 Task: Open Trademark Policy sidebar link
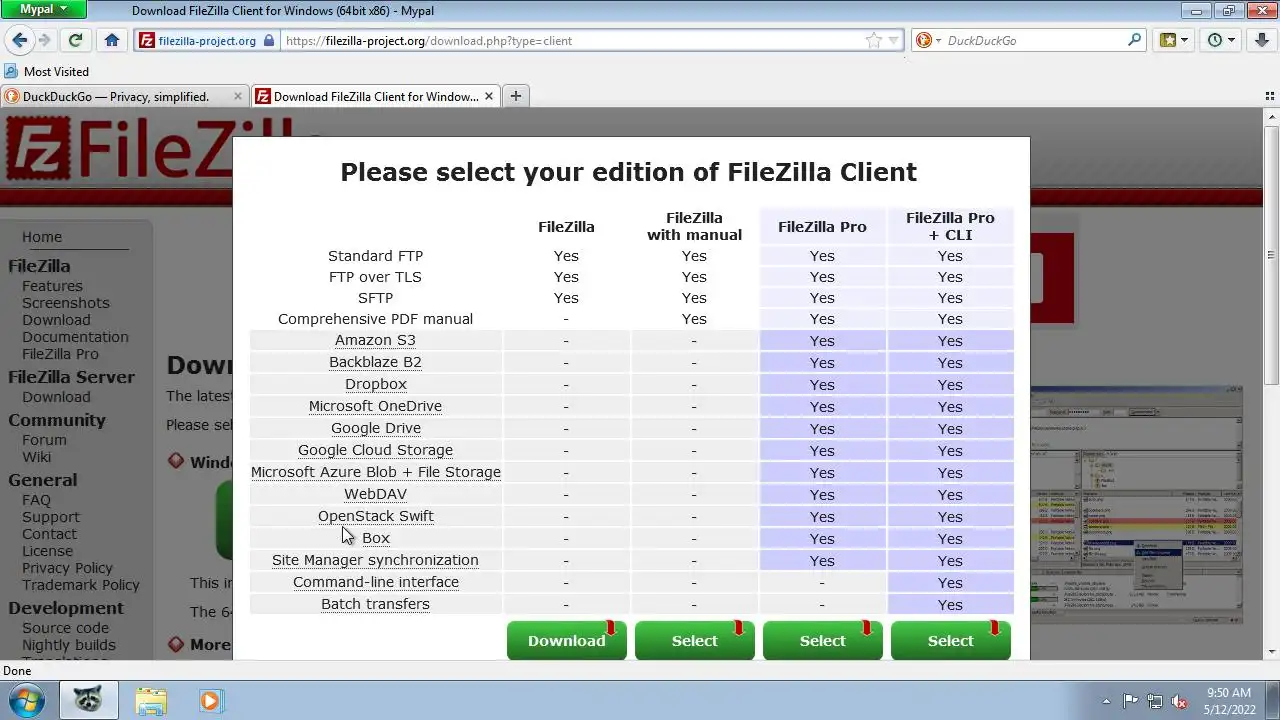81,585
